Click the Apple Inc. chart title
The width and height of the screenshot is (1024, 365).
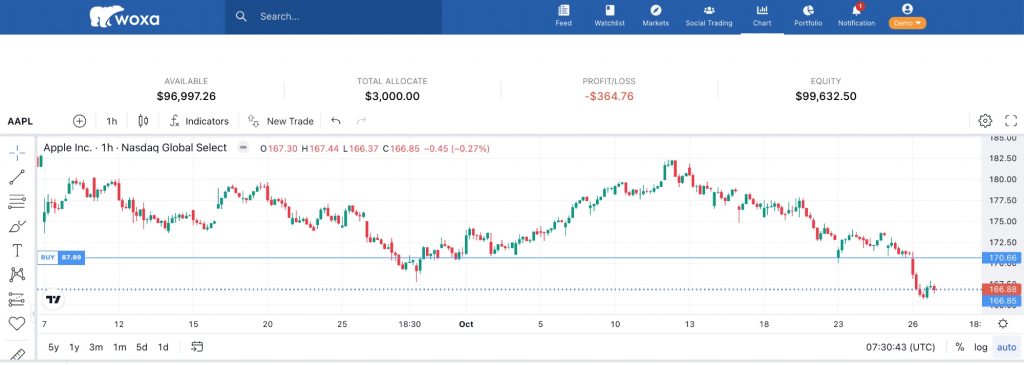click(135, 148)
